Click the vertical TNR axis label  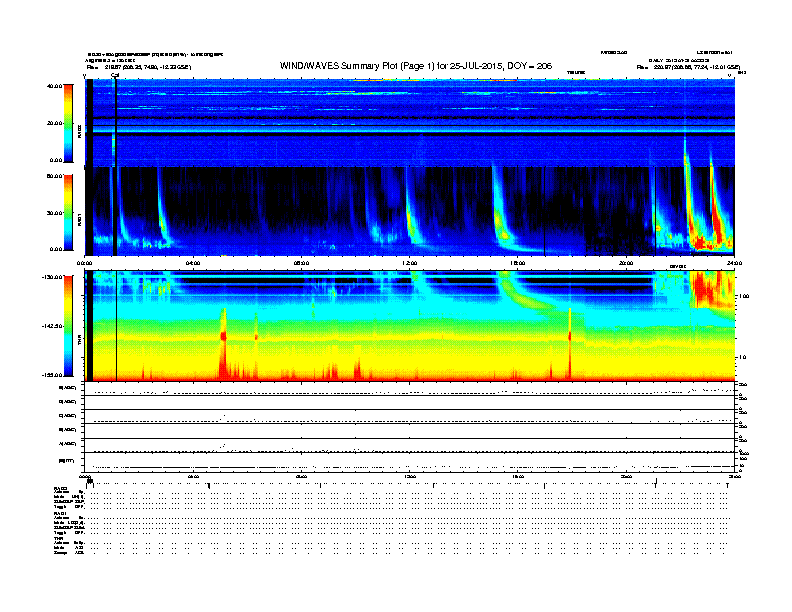(x=80, y=342)
